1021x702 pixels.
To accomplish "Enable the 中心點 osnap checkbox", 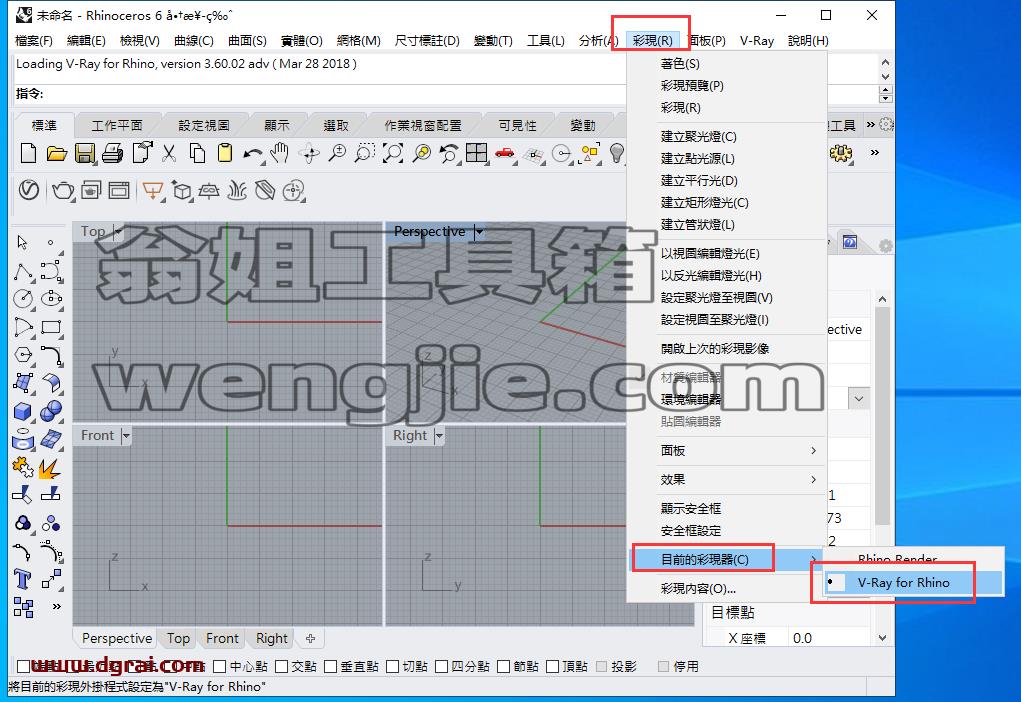I will 219,667.
